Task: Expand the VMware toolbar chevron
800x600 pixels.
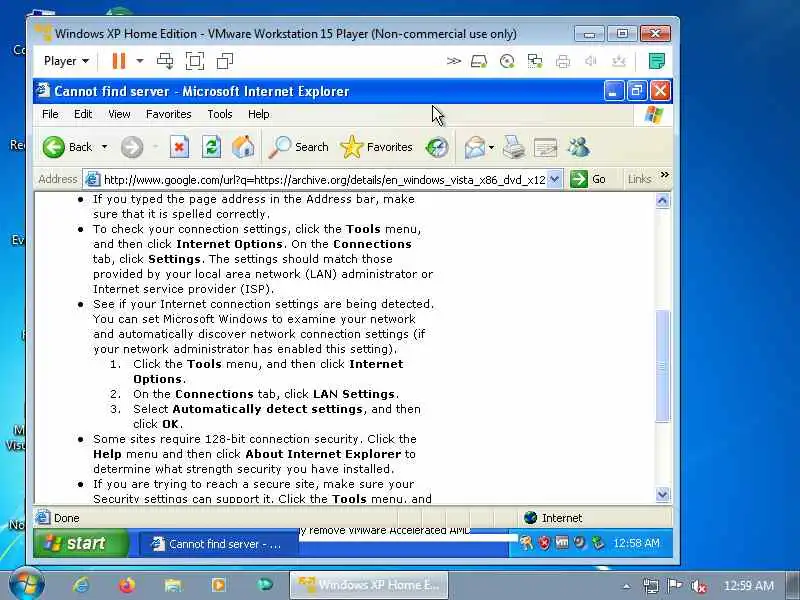Action: pyautogui.click(x=454, y=61)
